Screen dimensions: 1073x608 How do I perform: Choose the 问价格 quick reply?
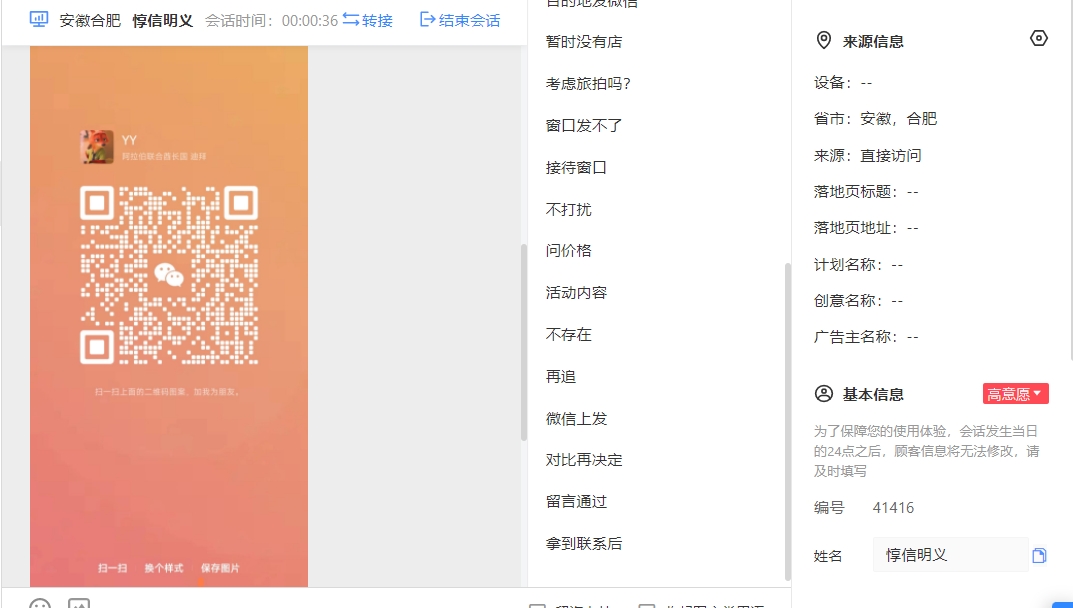(x=569, y=251)
